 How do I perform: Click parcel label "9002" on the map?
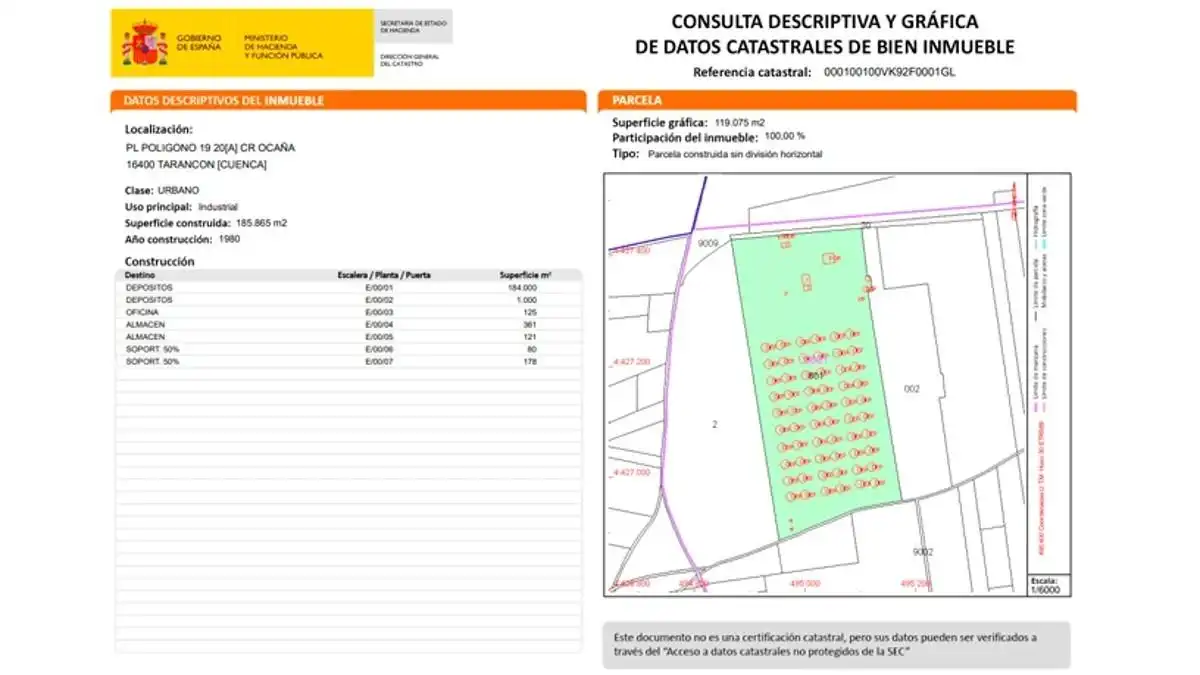point(922,552)
